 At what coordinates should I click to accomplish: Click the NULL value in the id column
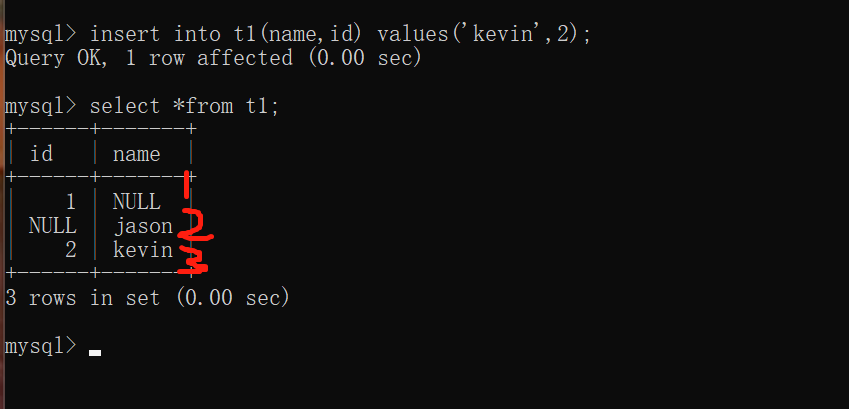pyautogui.click(x=52, y=226)
